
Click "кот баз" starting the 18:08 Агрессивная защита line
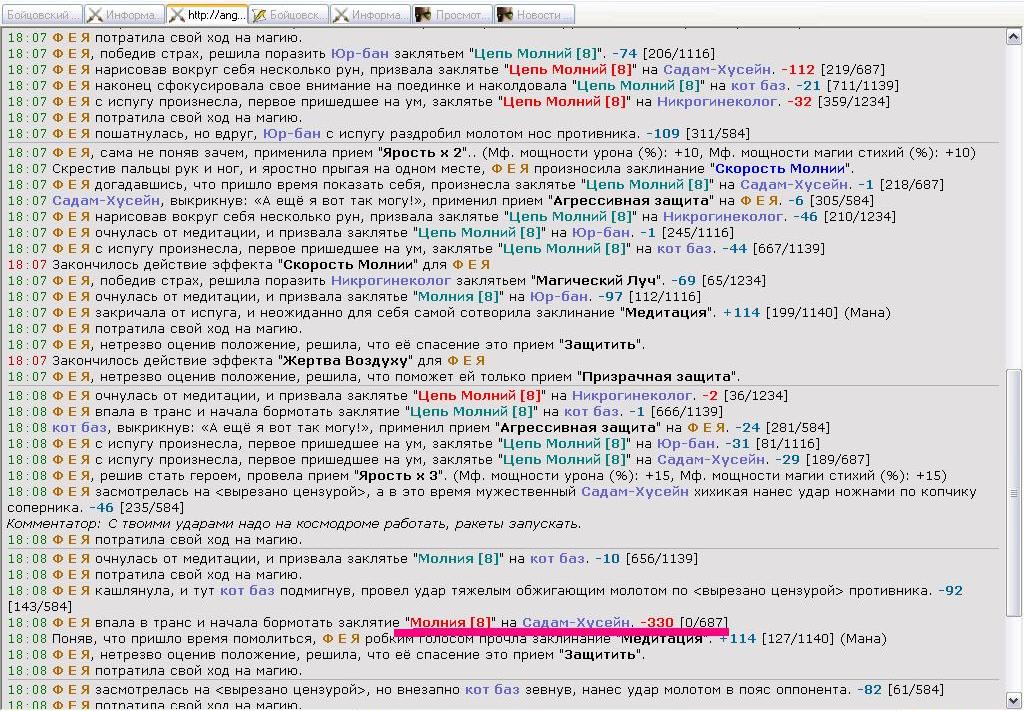(x=80, y=428)
